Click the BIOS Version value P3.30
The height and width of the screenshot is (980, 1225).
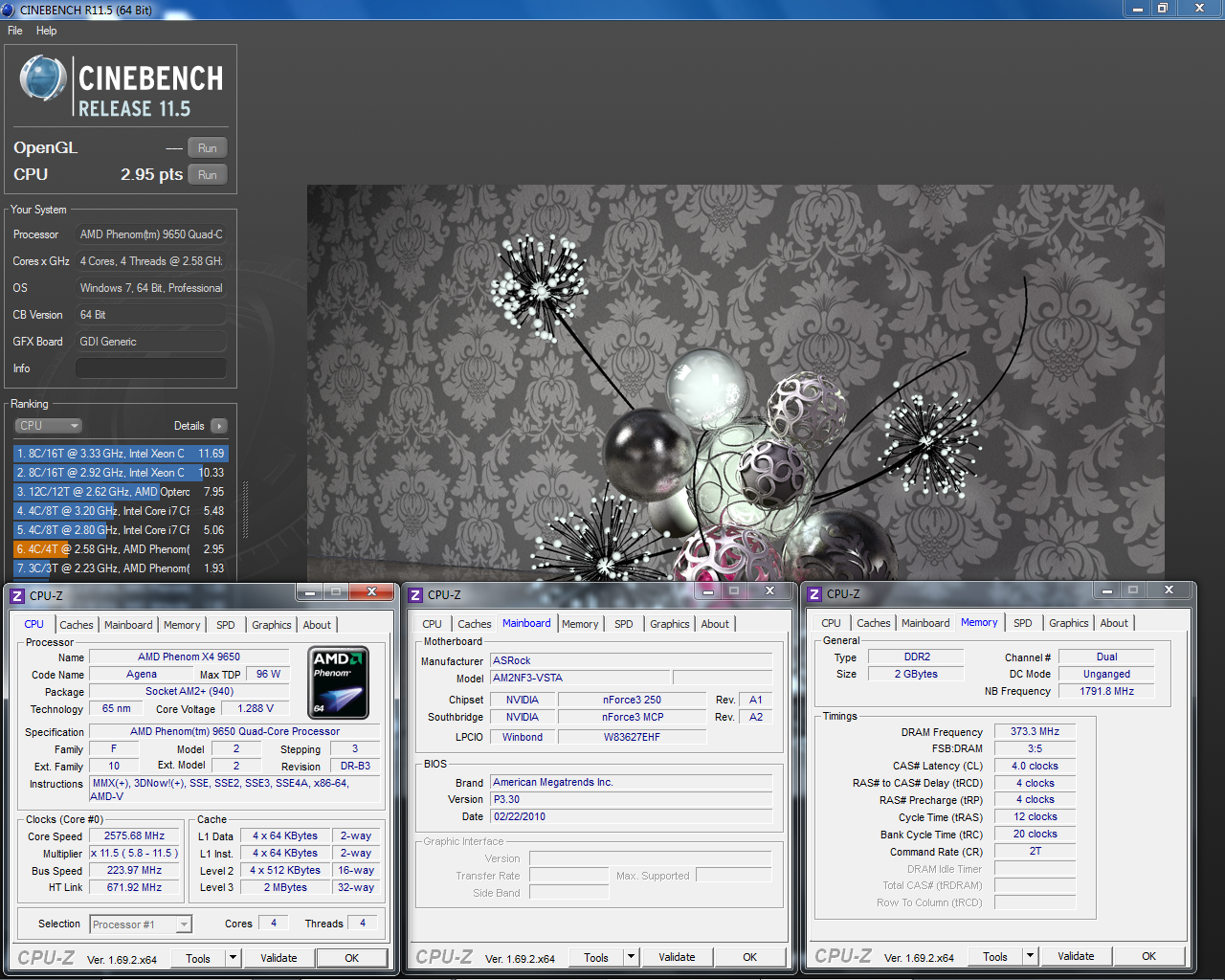(x=632, y=799)
